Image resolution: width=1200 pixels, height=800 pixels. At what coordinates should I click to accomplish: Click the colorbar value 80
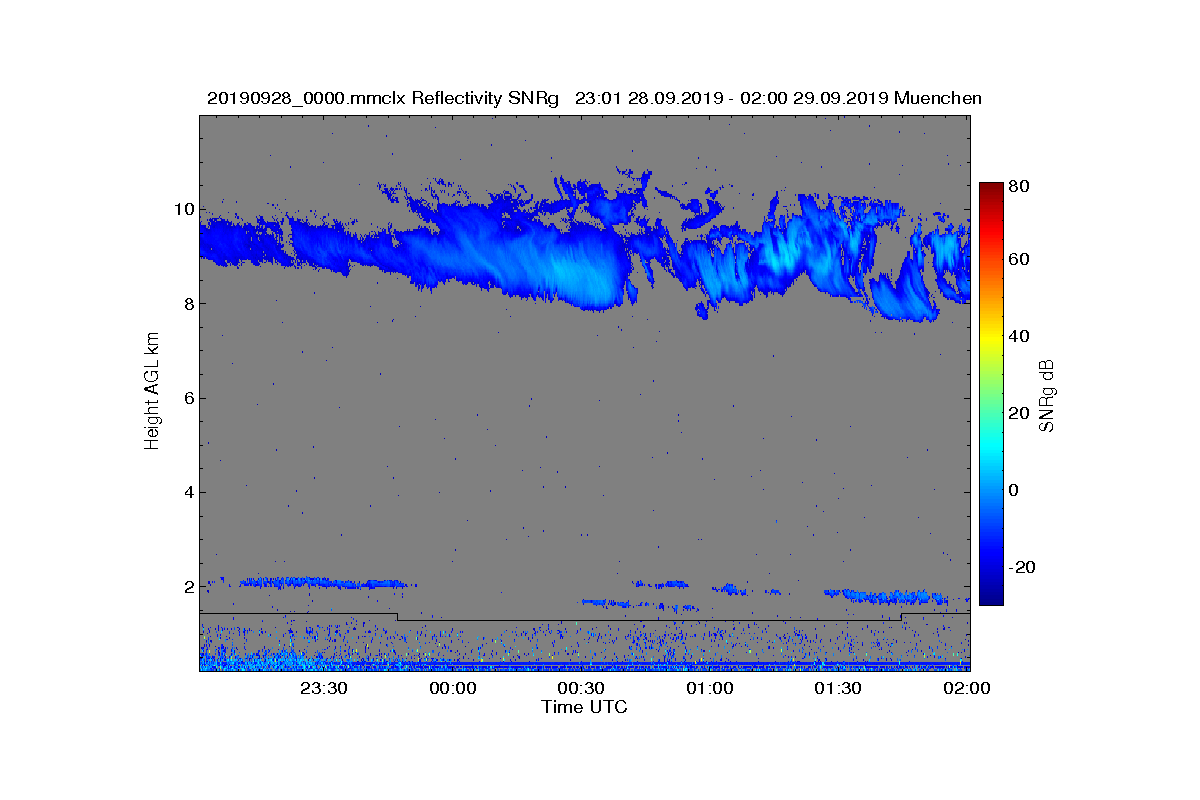pos(1020,186)
